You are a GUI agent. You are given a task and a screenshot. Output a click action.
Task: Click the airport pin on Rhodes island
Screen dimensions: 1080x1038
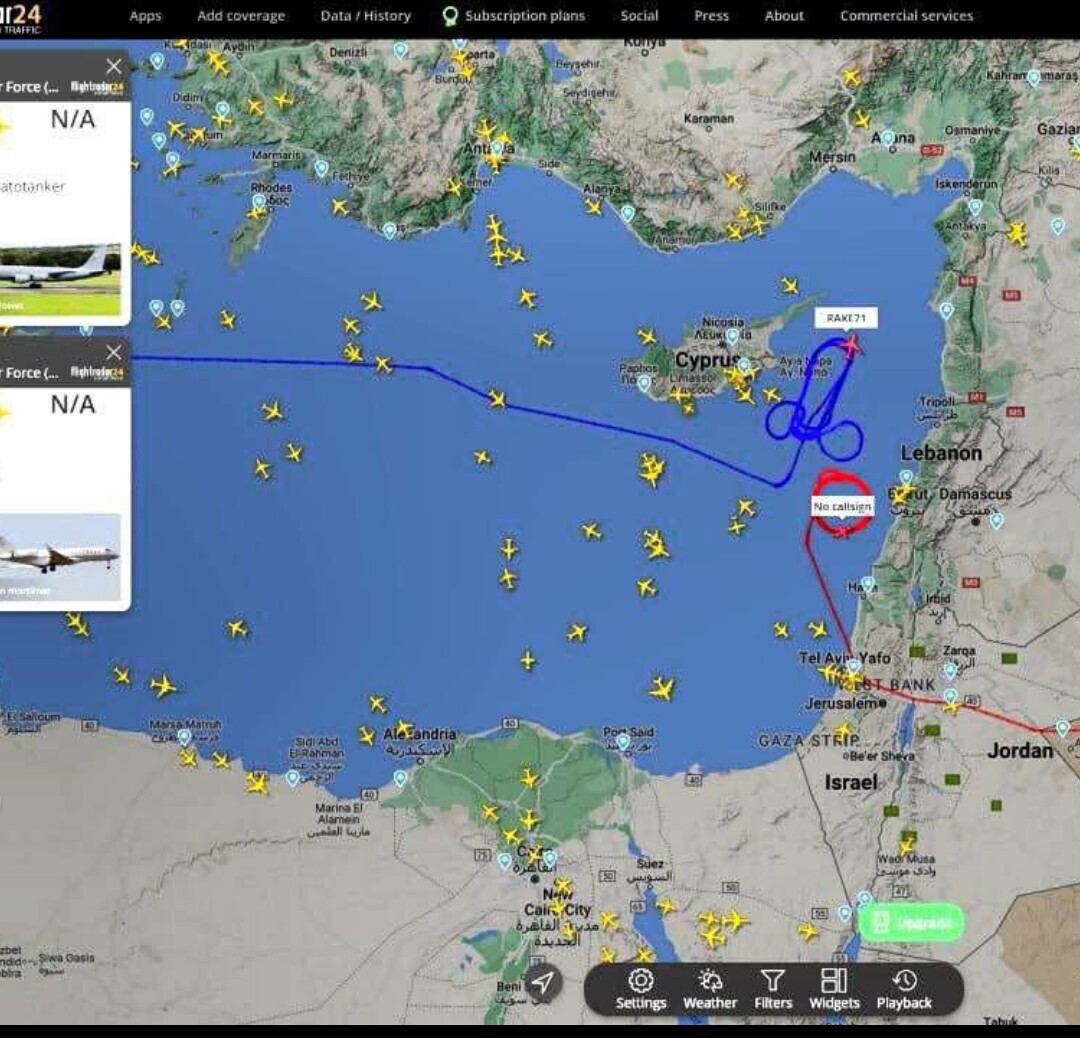[x=259, y=201]
